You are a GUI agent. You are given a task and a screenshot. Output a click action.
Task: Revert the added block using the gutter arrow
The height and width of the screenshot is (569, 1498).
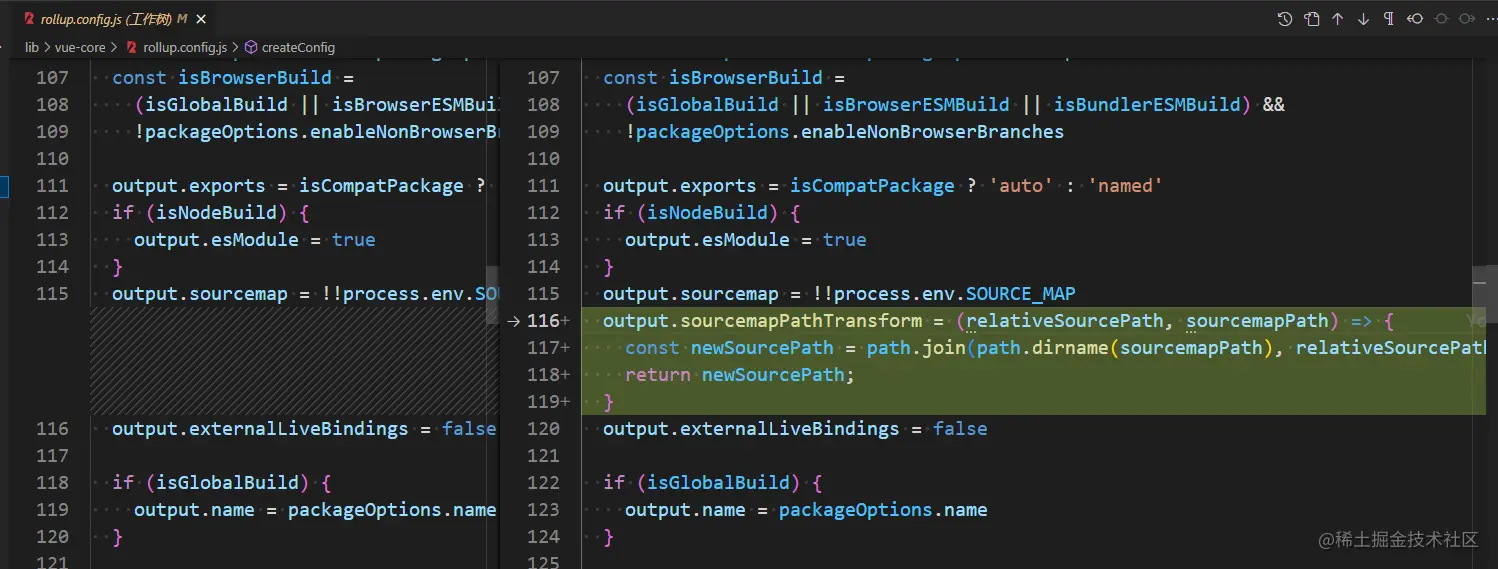[x=514, y=321]
